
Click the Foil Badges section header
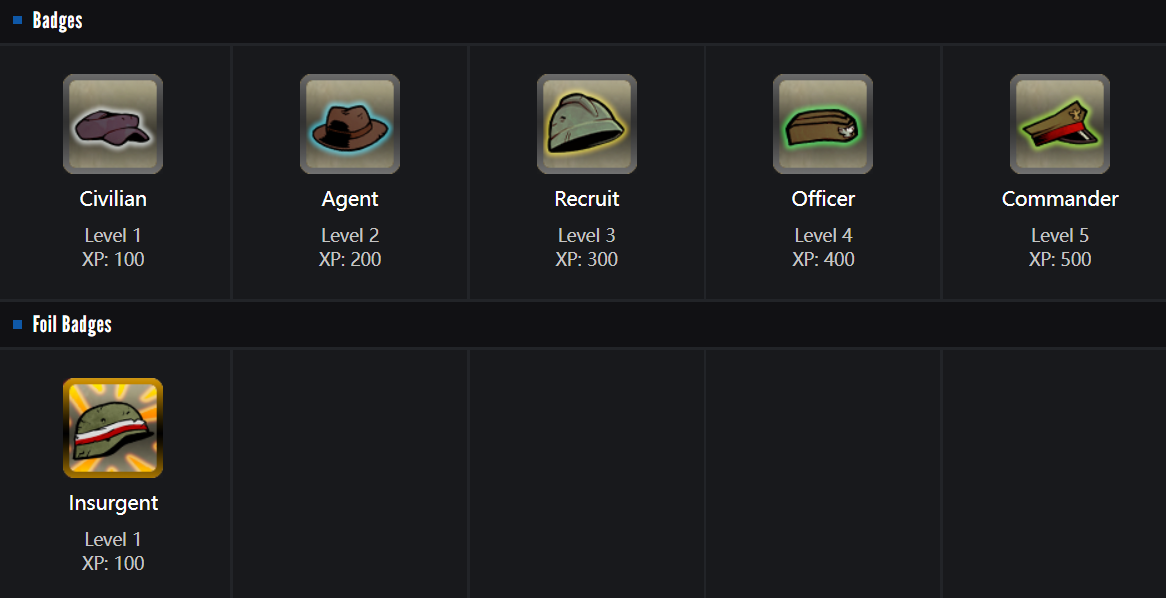coord(72,324)
